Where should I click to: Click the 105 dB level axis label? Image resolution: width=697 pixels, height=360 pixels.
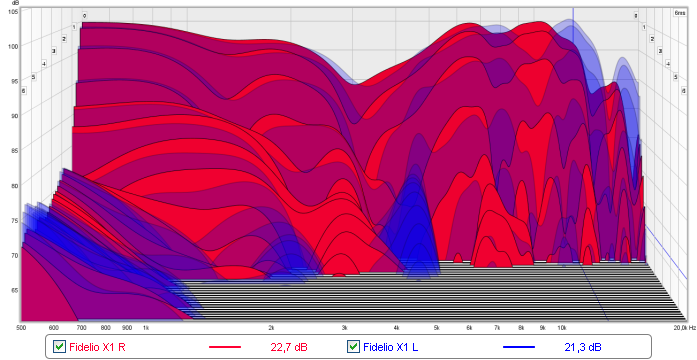(13, 12)
